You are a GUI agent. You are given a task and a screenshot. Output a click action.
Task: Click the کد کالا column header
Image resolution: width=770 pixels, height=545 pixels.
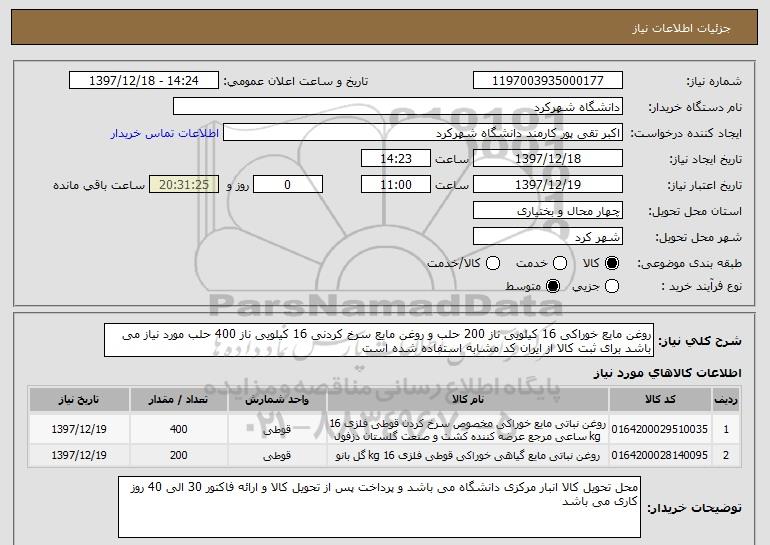[660, 400]
